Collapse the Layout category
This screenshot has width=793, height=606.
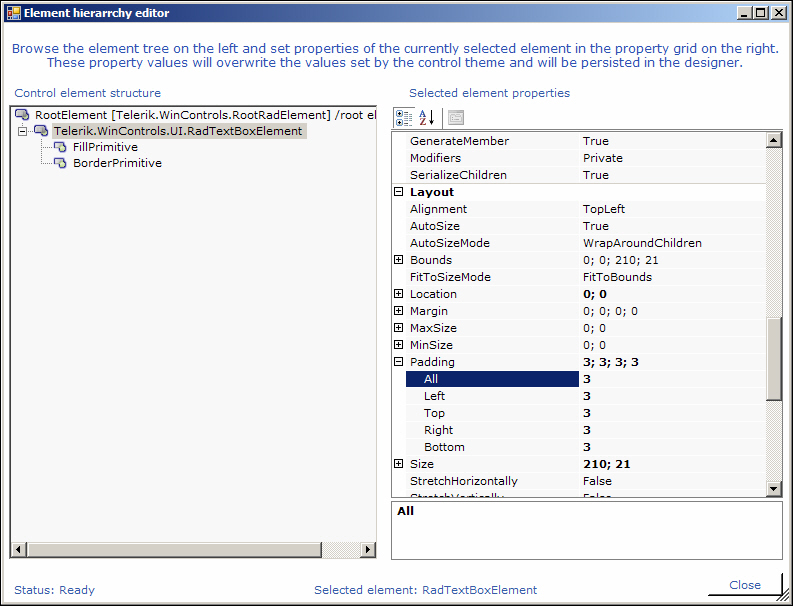pos(399,192)
